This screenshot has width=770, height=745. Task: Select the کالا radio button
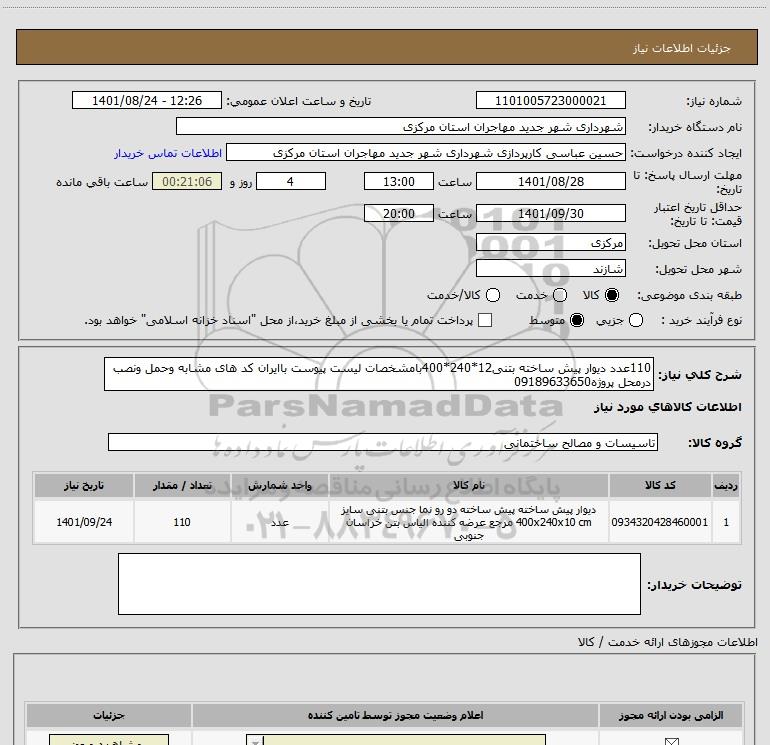click(x=612, y=295)
